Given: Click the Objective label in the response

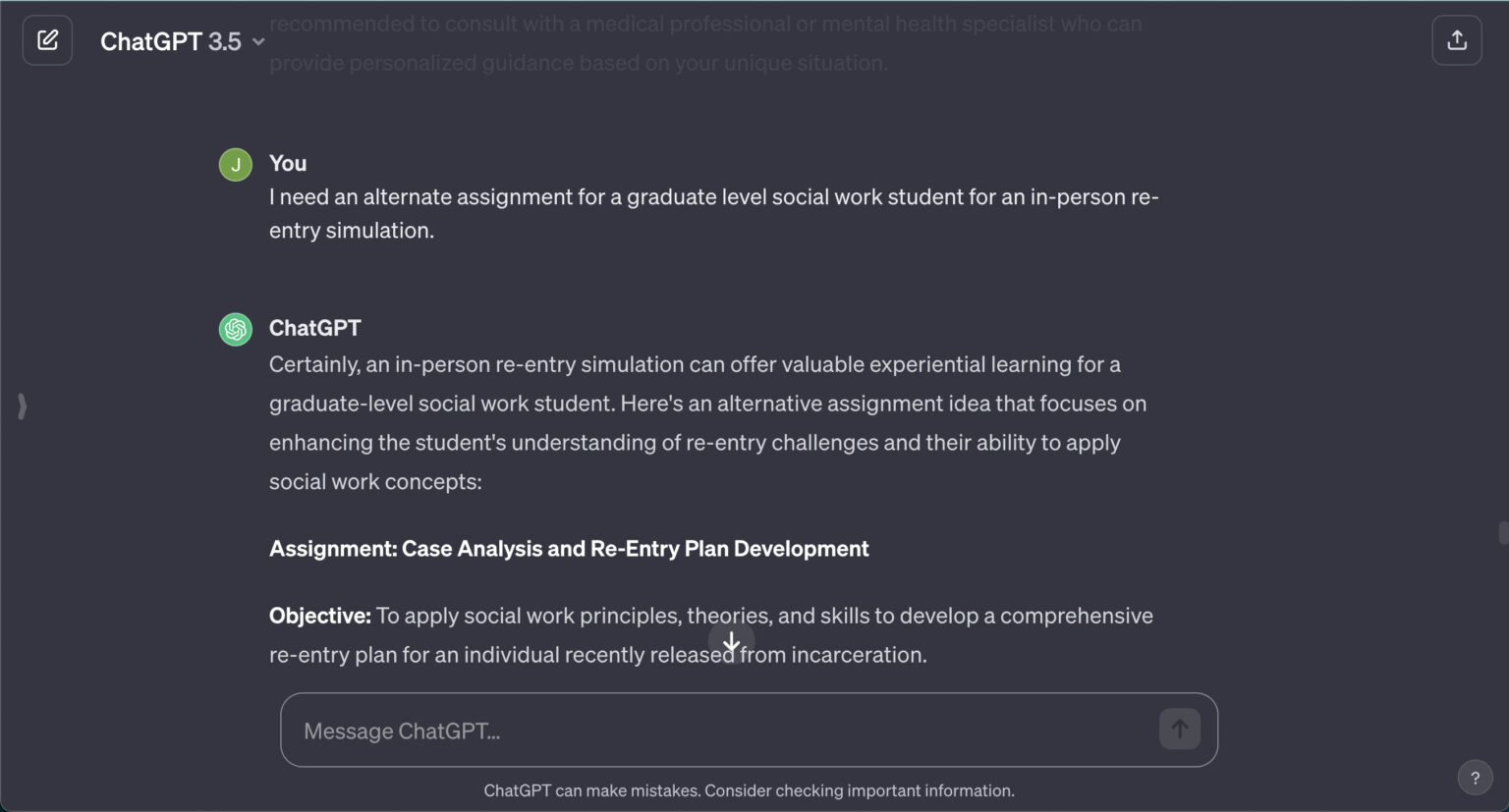Looking at the screenshot, I should tap(319, 616).
